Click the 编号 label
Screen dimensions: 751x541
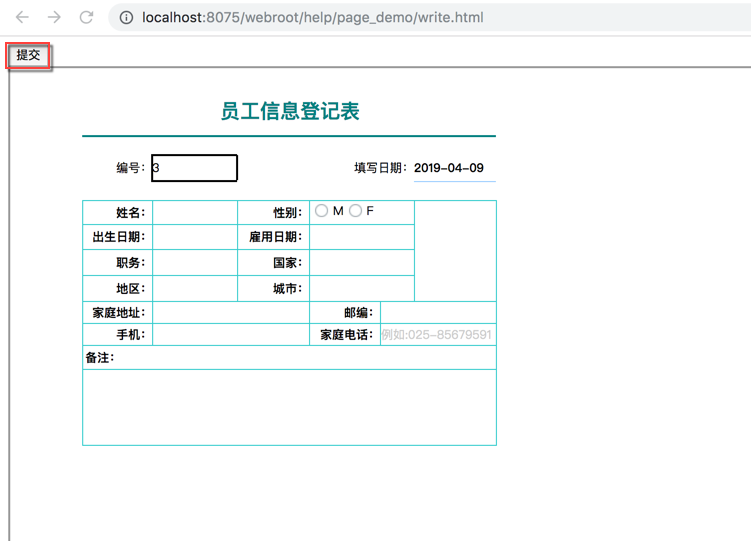tap(130, 168)
